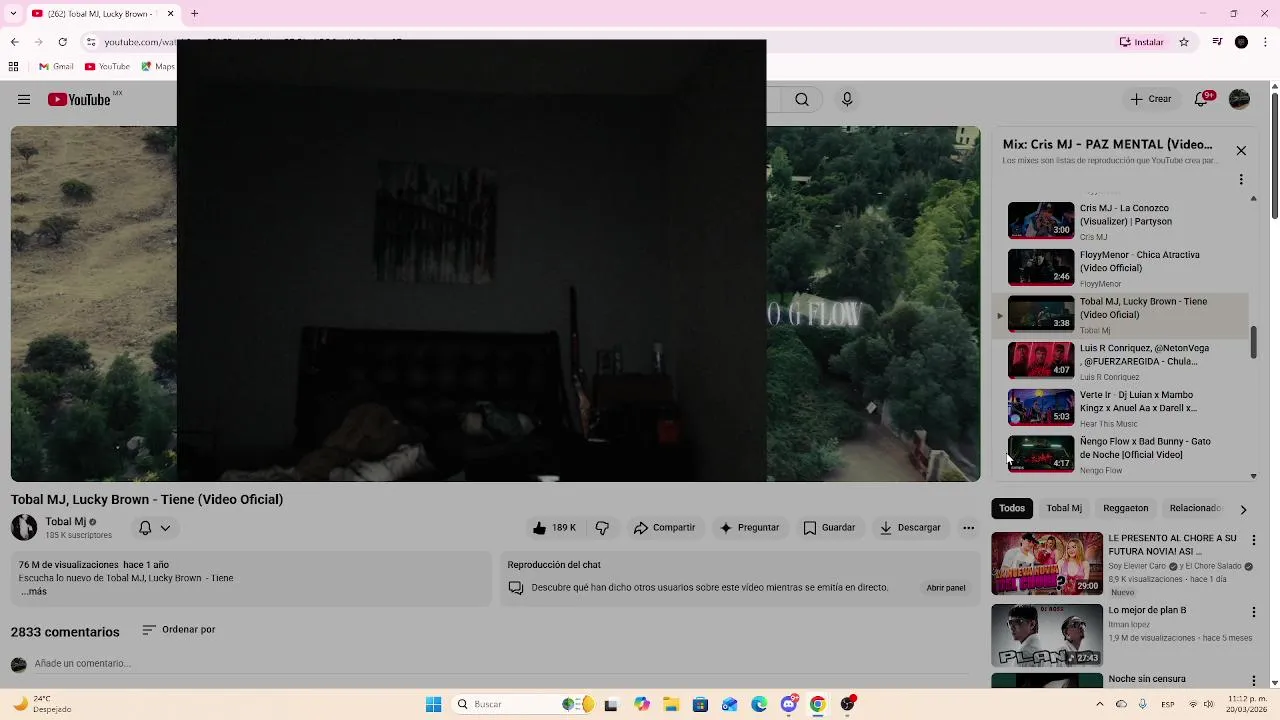The width and height of the screenshot is (1280, 720).
Task: Start voice search with the microphone
Action: pos(847,99)
